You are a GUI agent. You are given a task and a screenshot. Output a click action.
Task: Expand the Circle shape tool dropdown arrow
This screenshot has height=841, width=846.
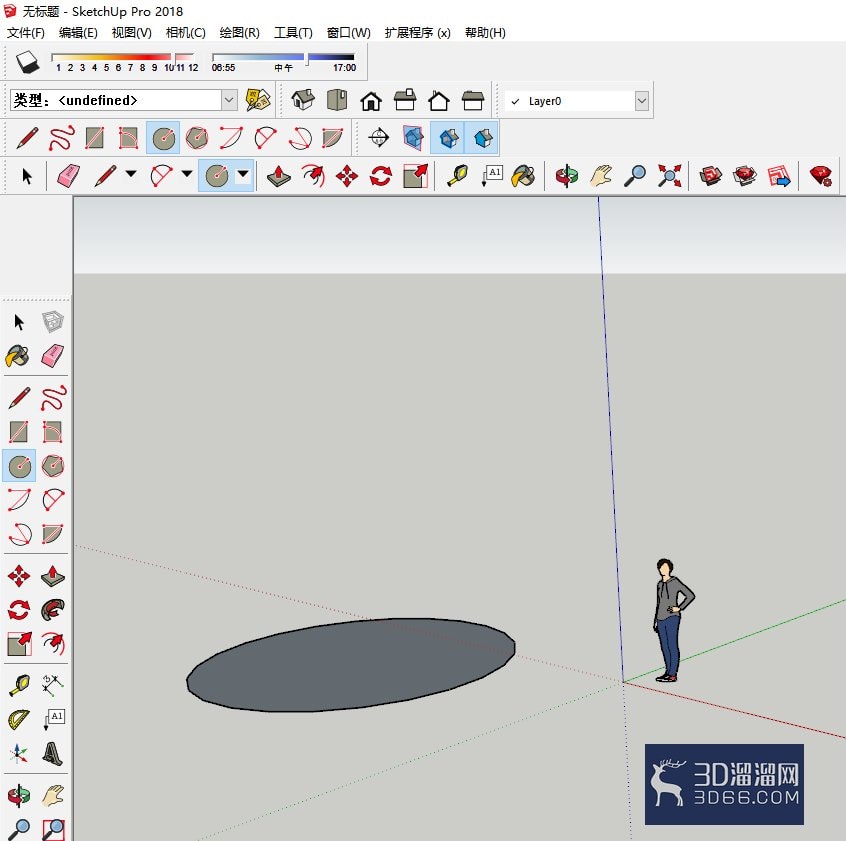pos(243,174)
